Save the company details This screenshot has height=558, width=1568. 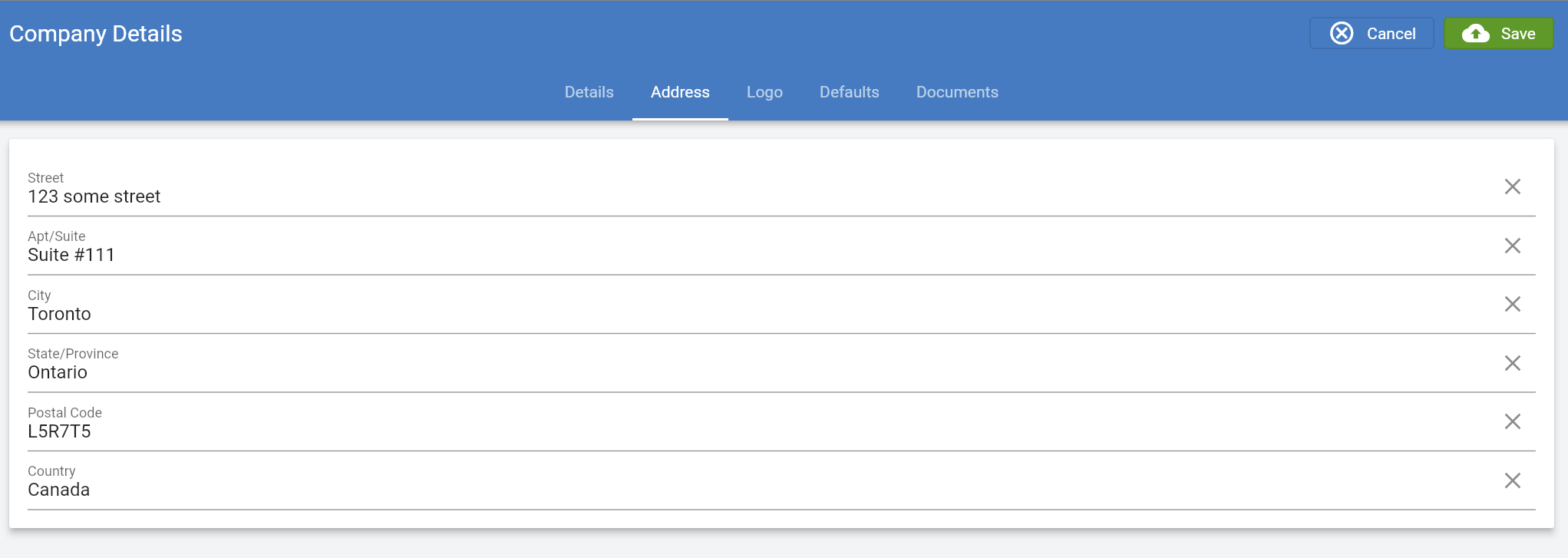[1499, 33]
